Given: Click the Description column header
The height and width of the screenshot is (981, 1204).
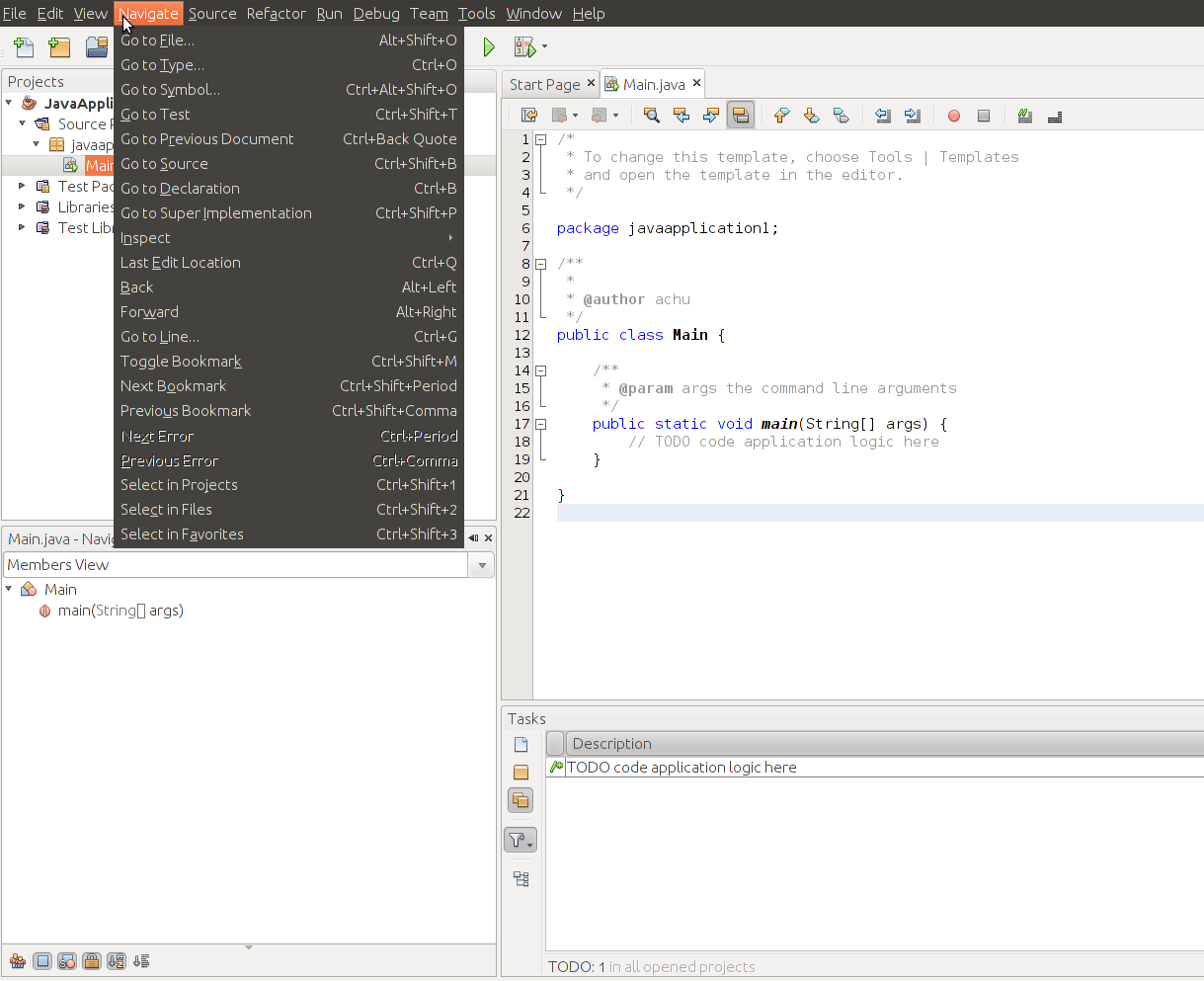Looking at the screenshot, I should (612, 744).
